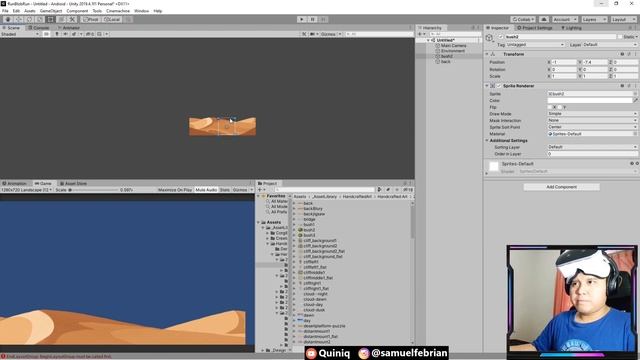Switch to the Lighting tab
Screen dimensions: 640x360
pos(571,28)
